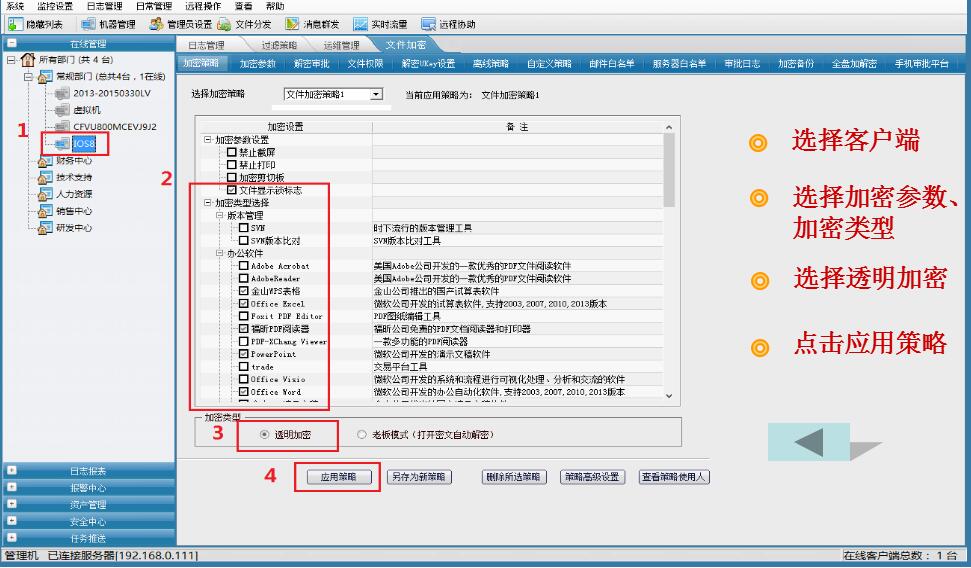Image resolution: width=971 pixels, height=568 pixels.
Task: Open 管理员设置 toolbar icon
Action: click(x=156, y=24)
